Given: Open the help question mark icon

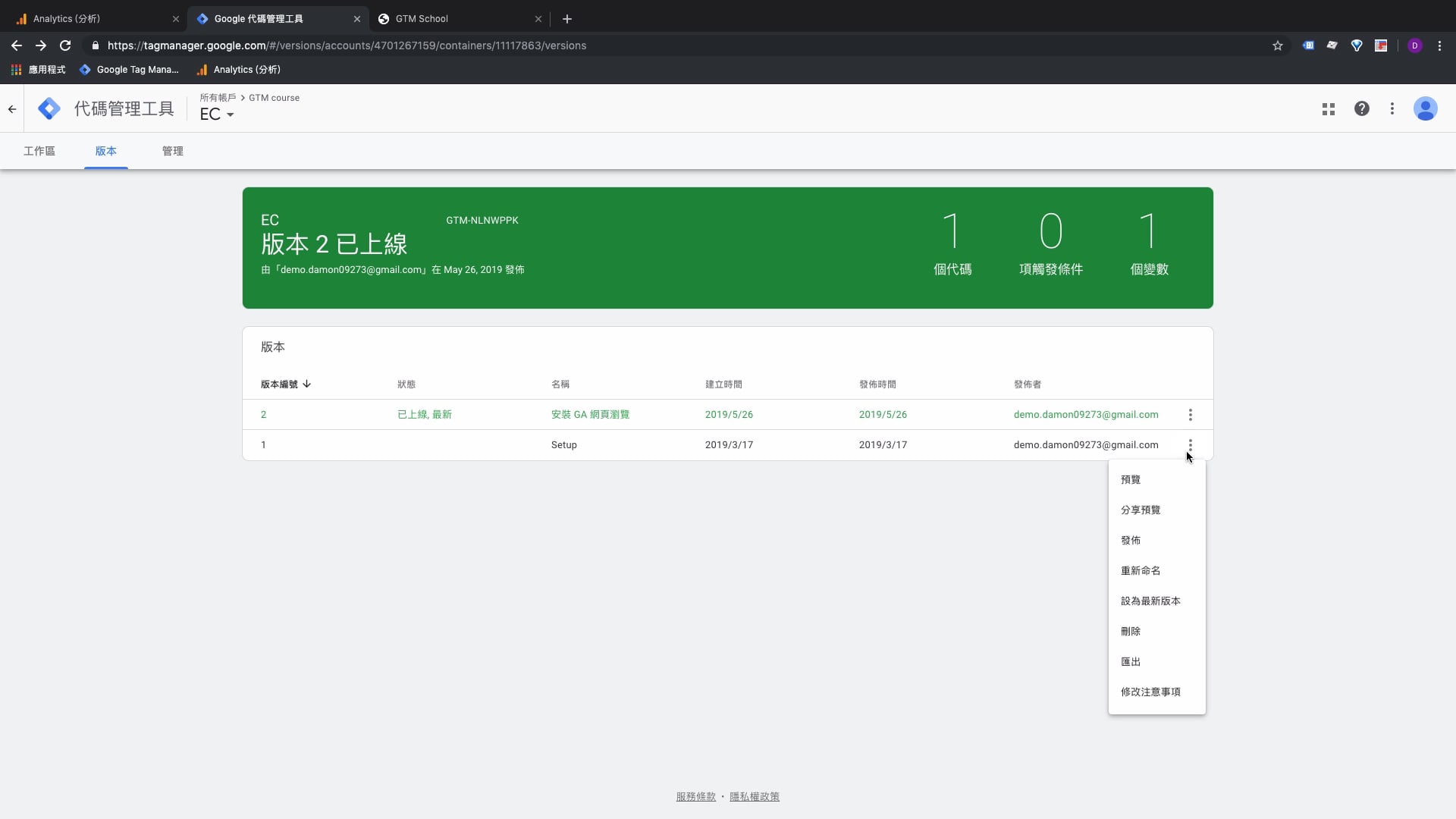Looking at the screenshot, I should pyautogui.click(x=1361, y=109).
